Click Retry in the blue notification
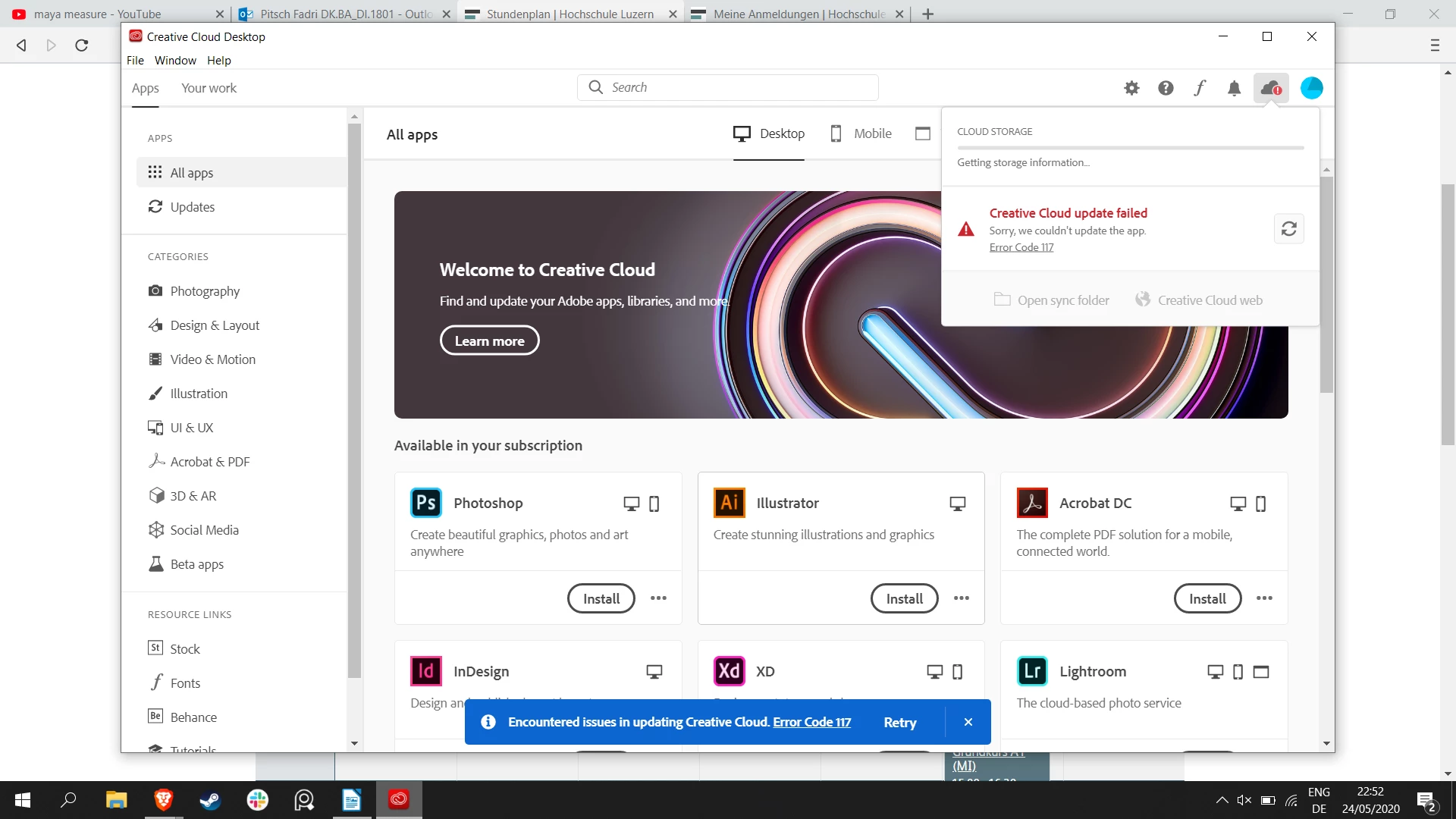Image resolution: width=1456 pixels, height=819 pixels. pyautogui.click(x=899, y=723)
